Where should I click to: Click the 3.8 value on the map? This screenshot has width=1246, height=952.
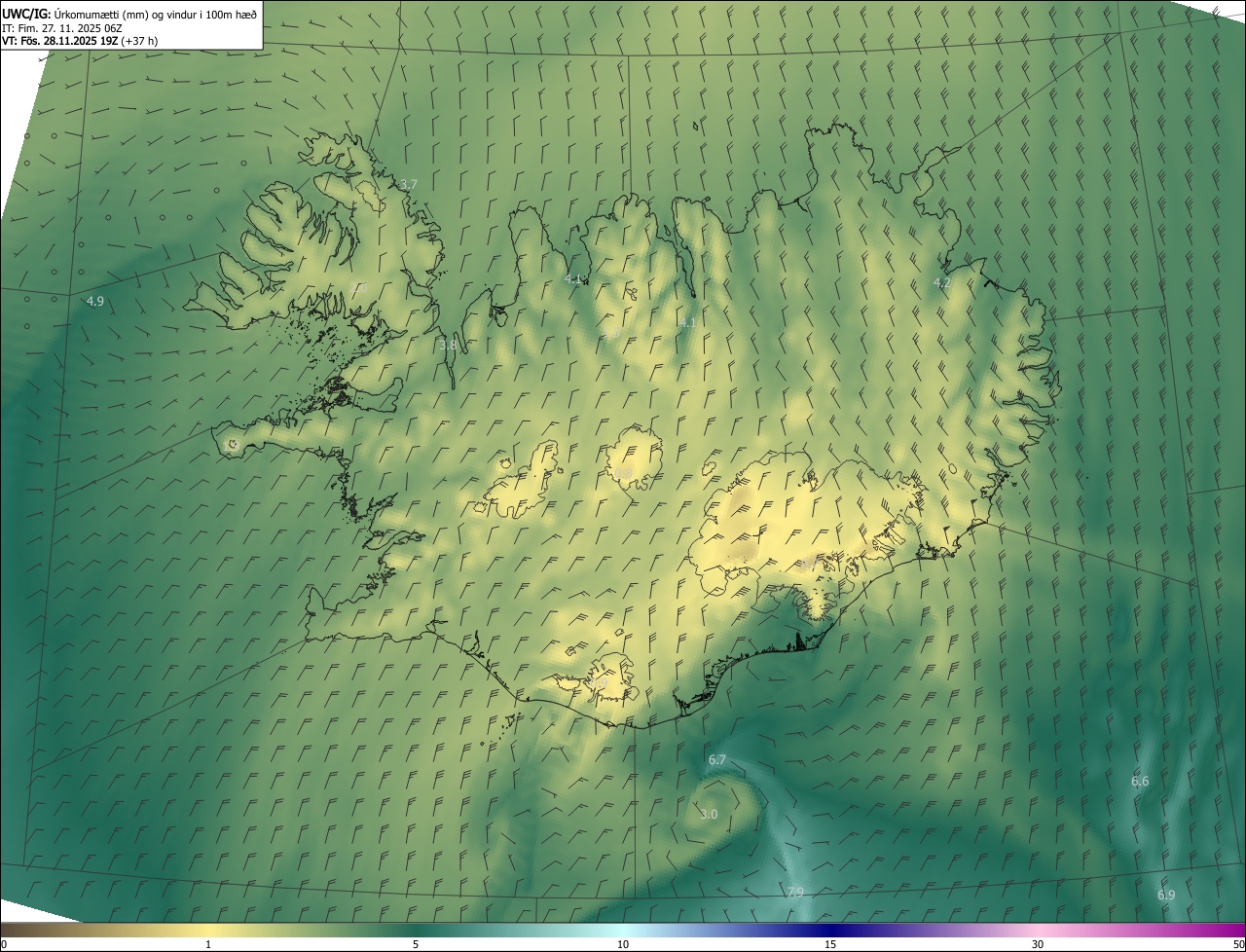coord(448,345)
